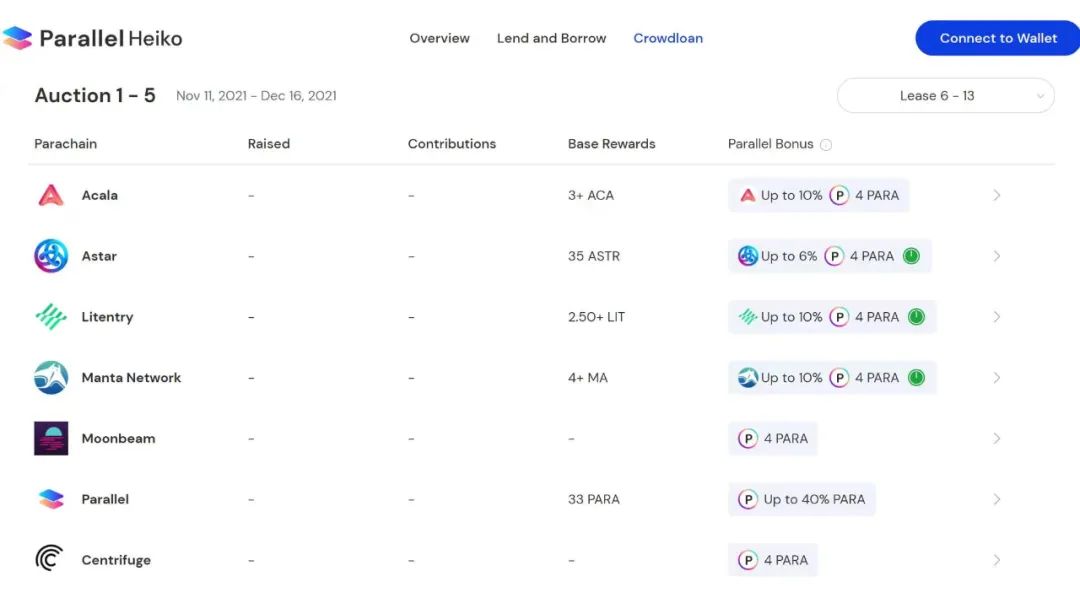This screenshot has height=603, width=1080.
Task: Click the Base Rewards column header
Action: point(612,144)
